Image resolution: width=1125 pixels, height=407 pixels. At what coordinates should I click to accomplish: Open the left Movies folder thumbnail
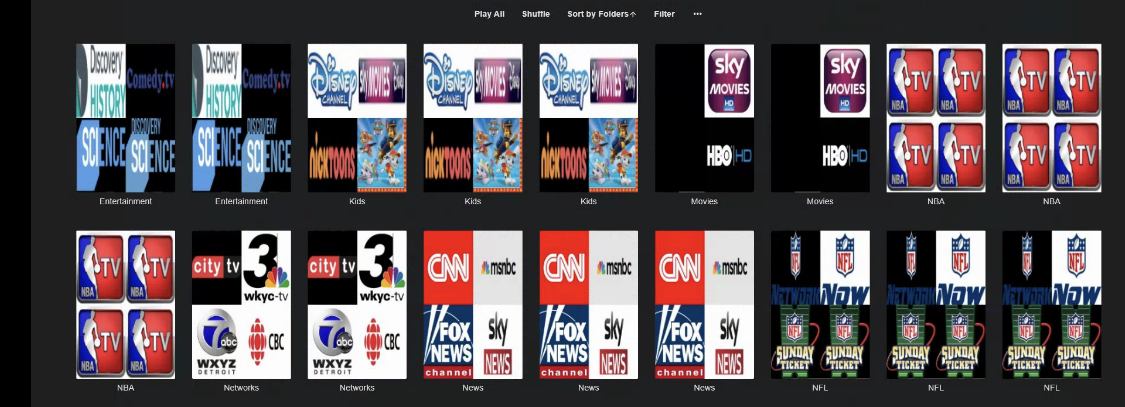[705, 118]
